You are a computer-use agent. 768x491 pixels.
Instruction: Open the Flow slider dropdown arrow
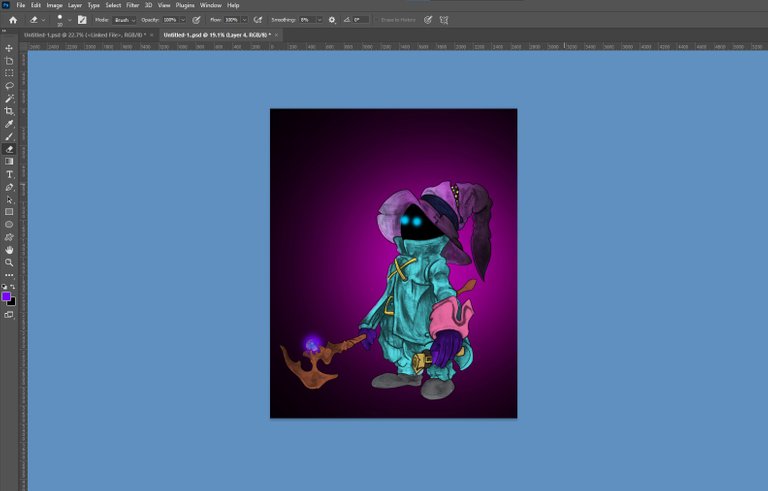click(244, 20)
